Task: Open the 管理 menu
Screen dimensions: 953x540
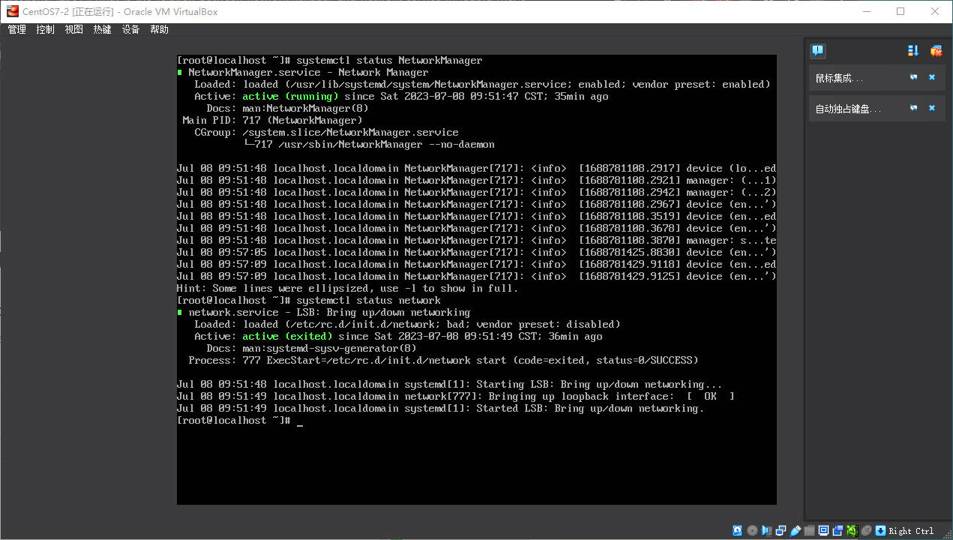Action: click(17, 30)
